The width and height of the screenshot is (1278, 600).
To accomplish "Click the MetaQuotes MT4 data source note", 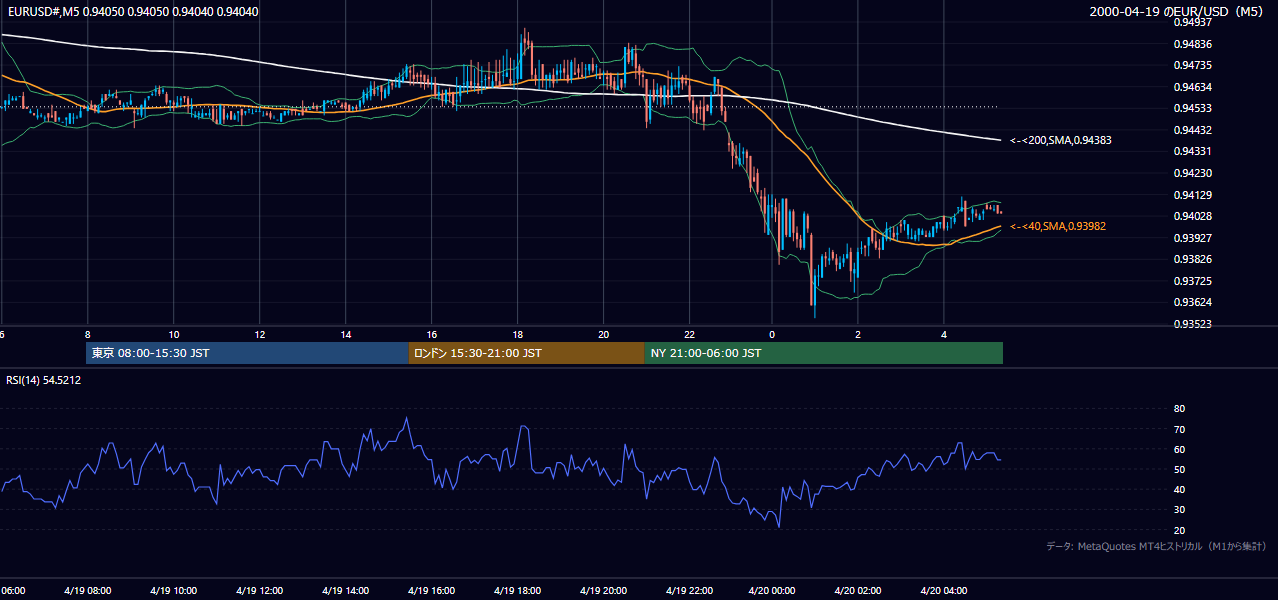I will pos(1156,546).
